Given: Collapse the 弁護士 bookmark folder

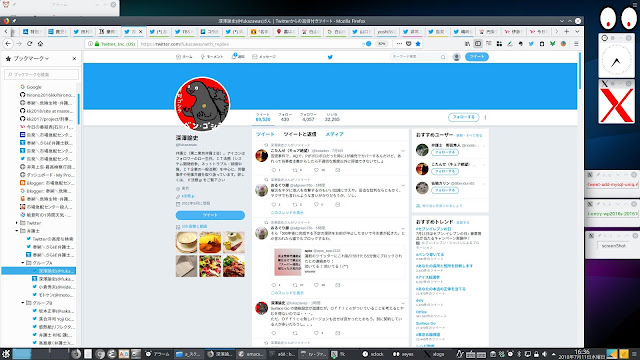Looking at the screenshot, I should point(17,231).
